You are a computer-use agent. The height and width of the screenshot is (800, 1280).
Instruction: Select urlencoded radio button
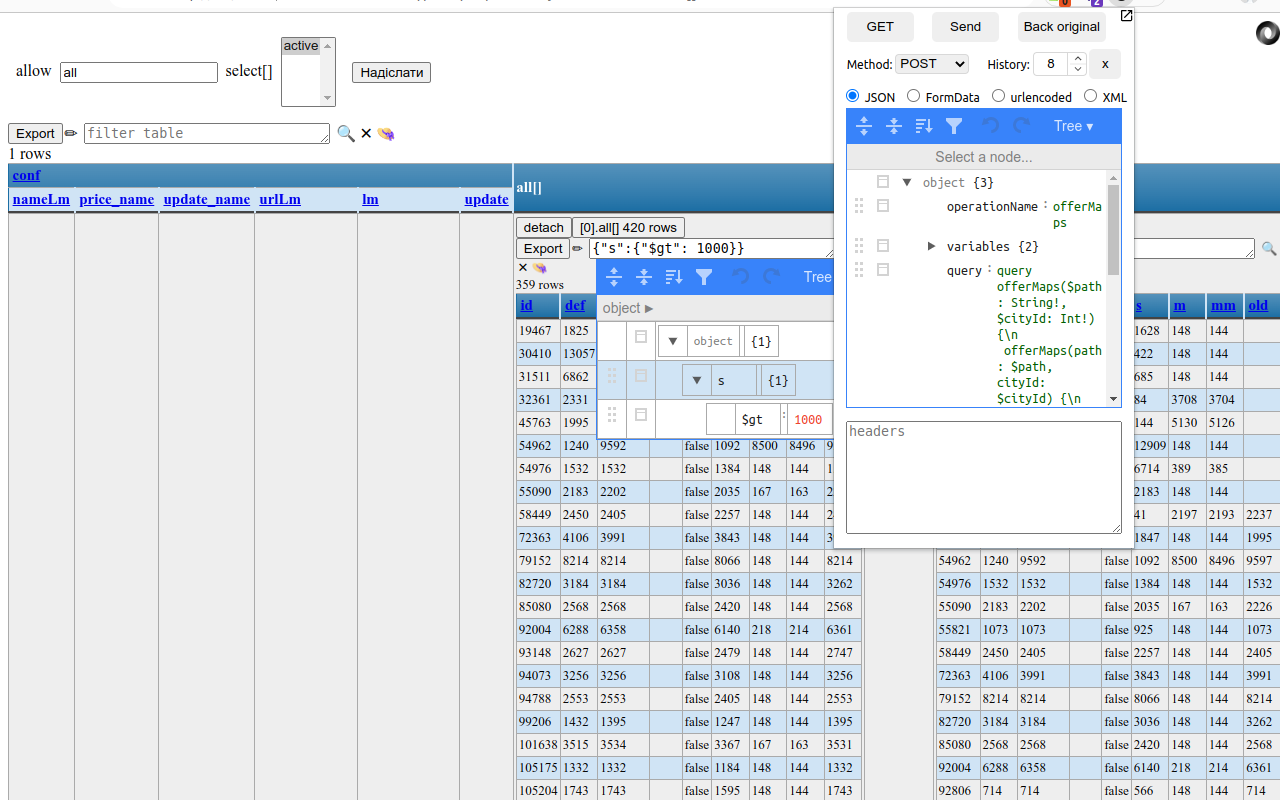point(999,96)
